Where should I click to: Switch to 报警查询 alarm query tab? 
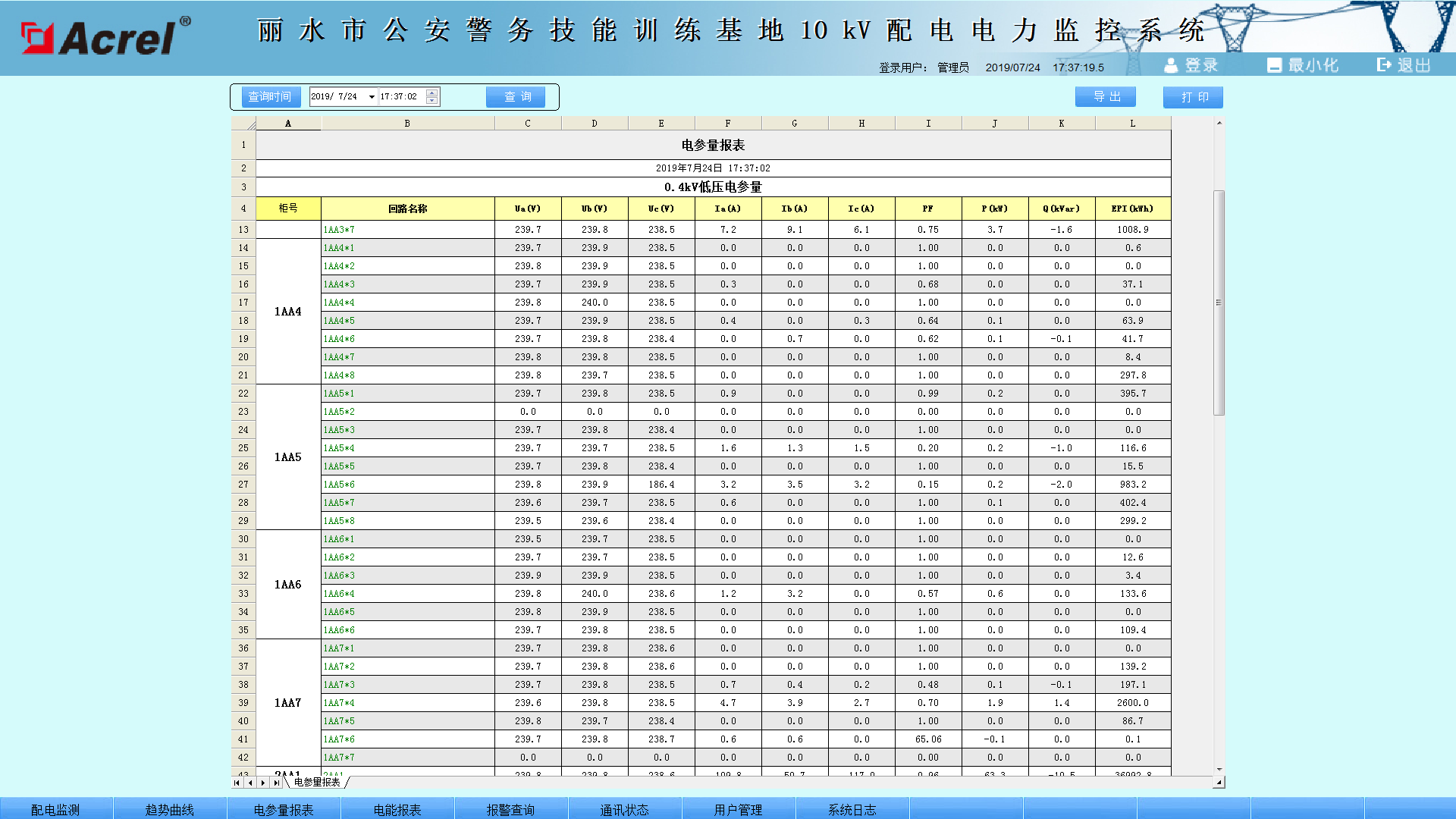click(510, 810)
